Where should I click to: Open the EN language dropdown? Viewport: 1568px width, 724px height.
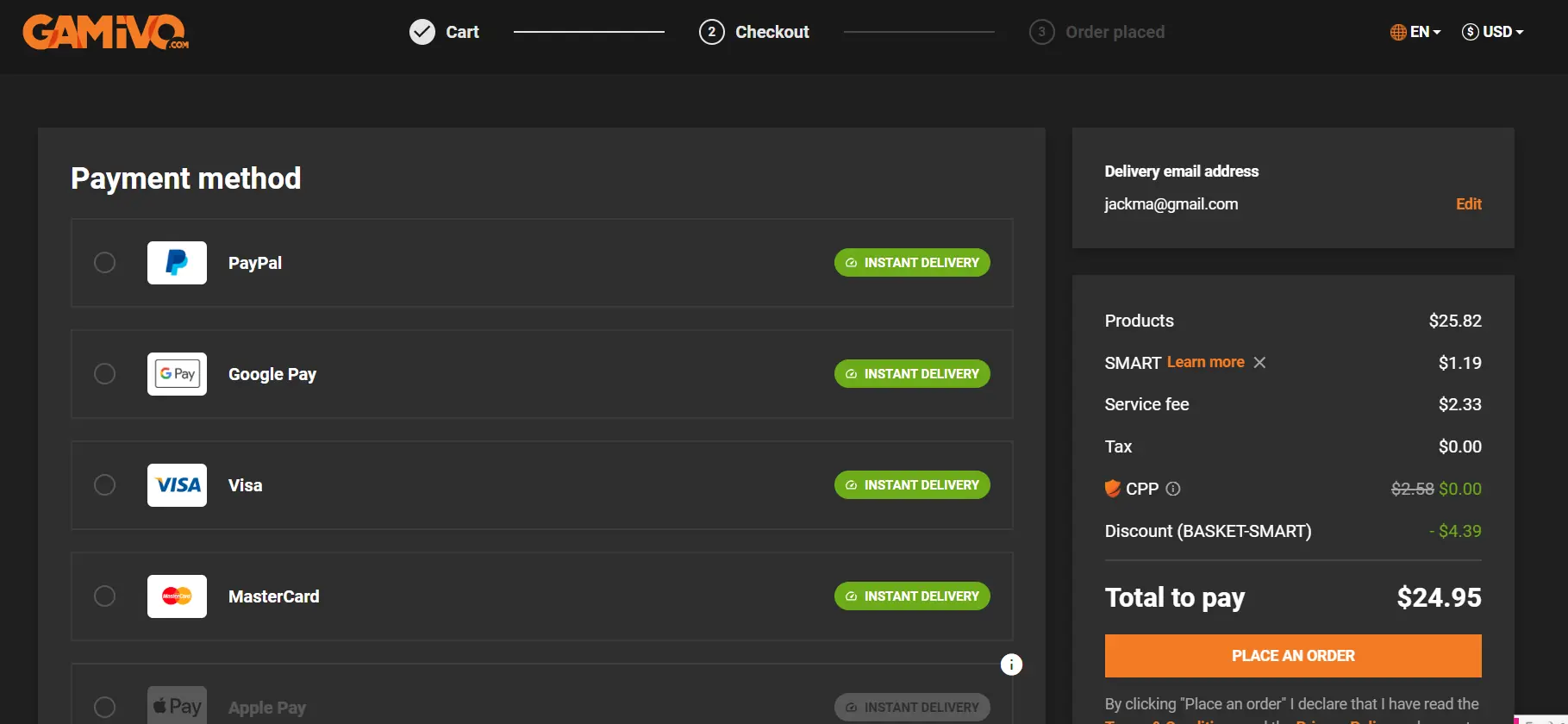(1415, 32)
